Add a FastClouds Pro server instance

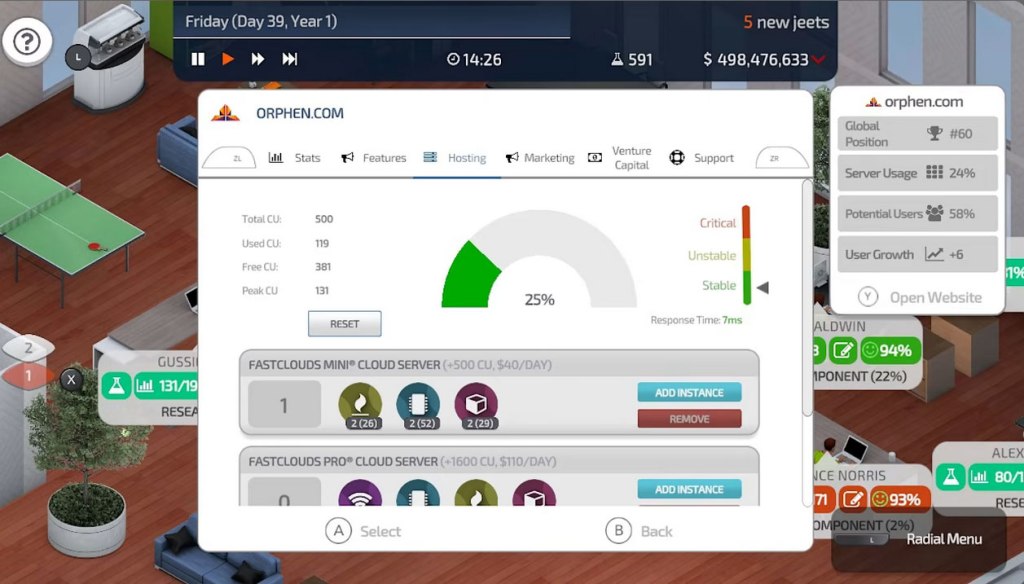click(689, 490)
